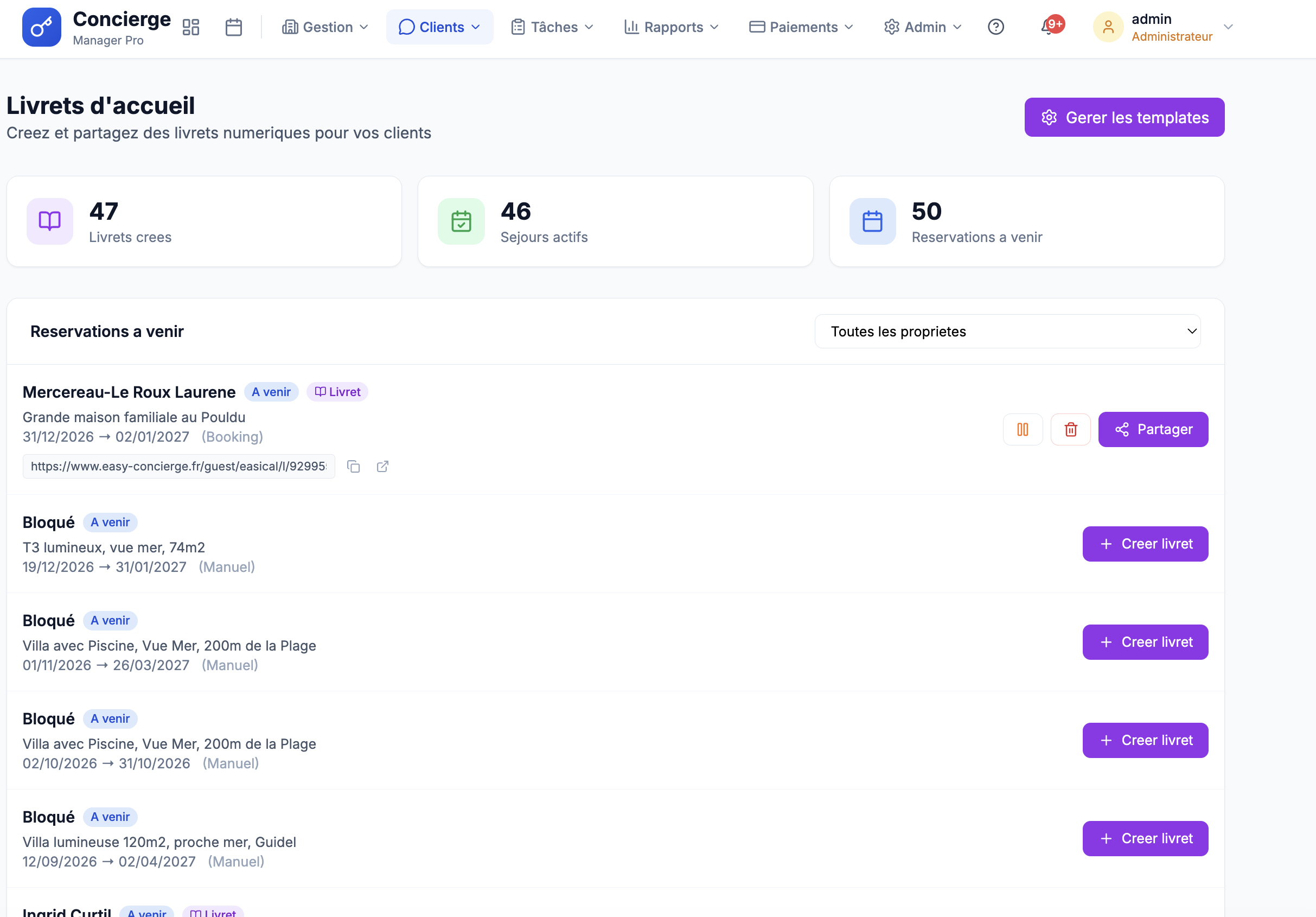Click 'Gerer les templates'
Image resolution: width=1316 pixels, height=917 pixels.
(1124, 117)
